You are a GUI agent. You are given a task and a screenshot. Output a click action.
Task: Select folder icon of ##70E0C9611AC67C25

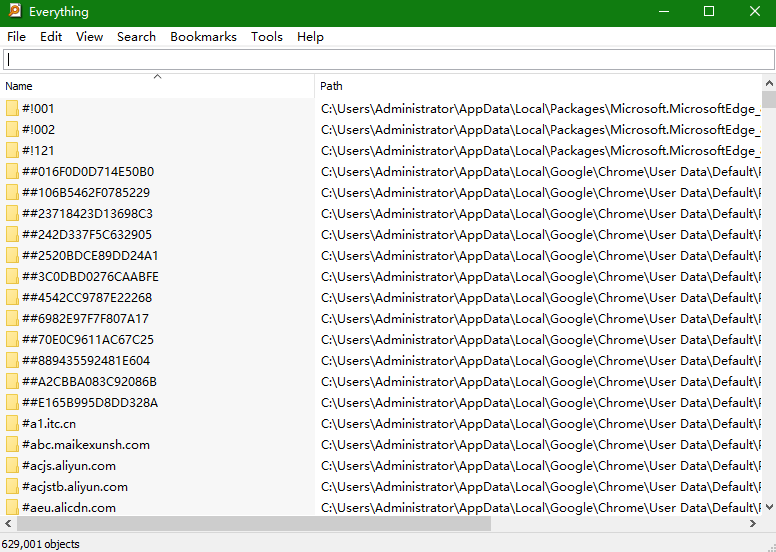pos(12,340)
